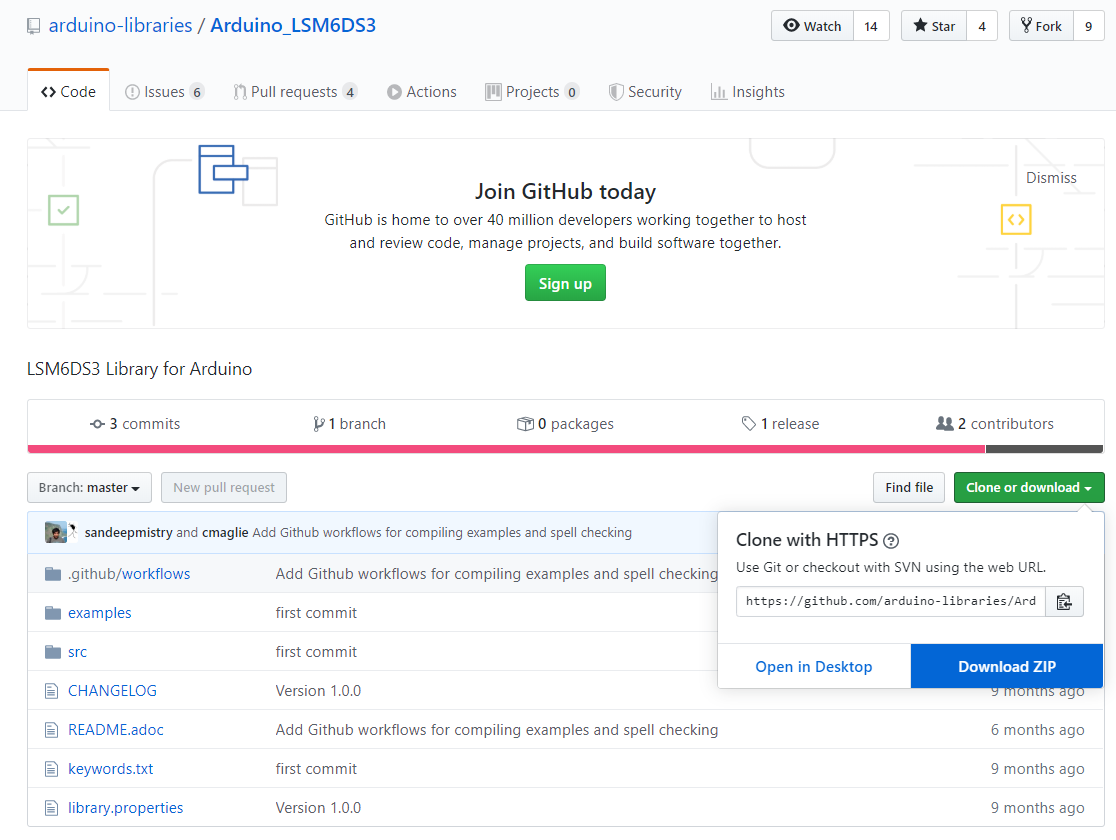This screenshot has height=840, width=1116.
Task: Click Open in Desktop
Action: 814,666
